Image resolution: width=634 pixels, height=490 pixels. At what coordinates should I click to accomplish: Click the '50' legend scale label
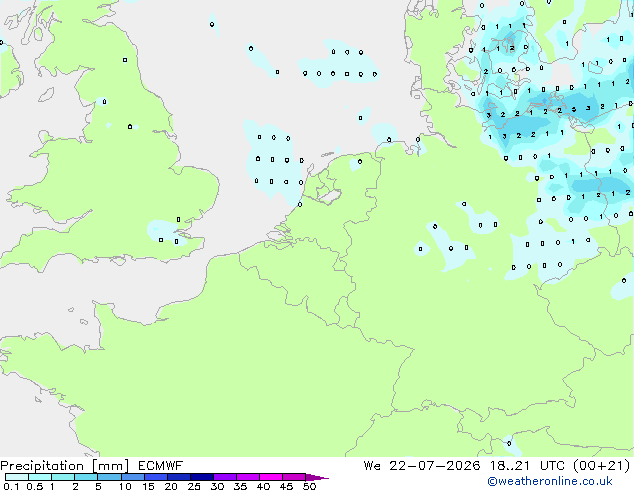click(x=309, y=486)
